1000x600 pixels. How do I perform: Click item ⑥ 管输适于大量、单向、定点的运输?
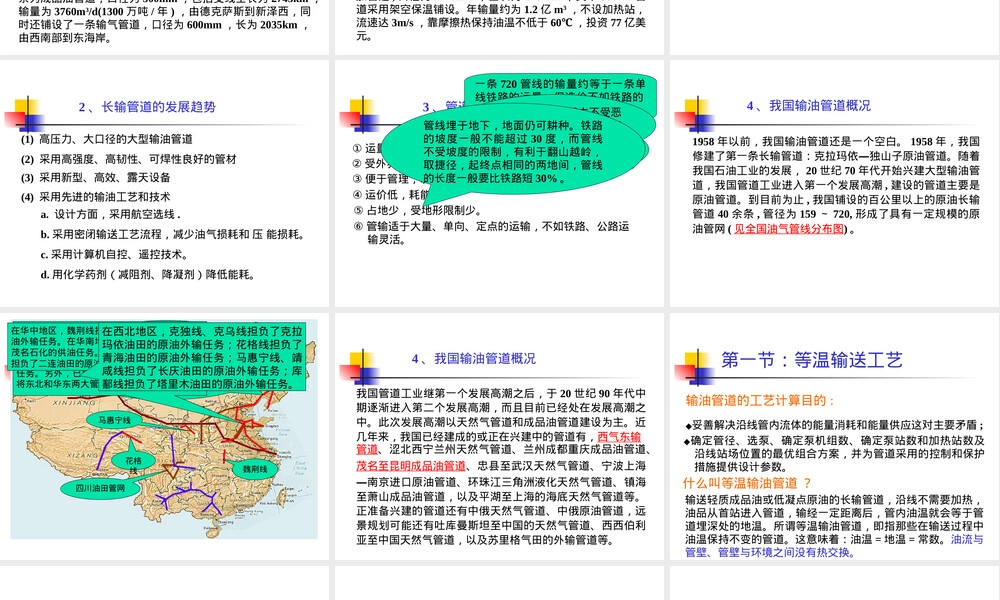pyautogui.click(x=491, y=233)
